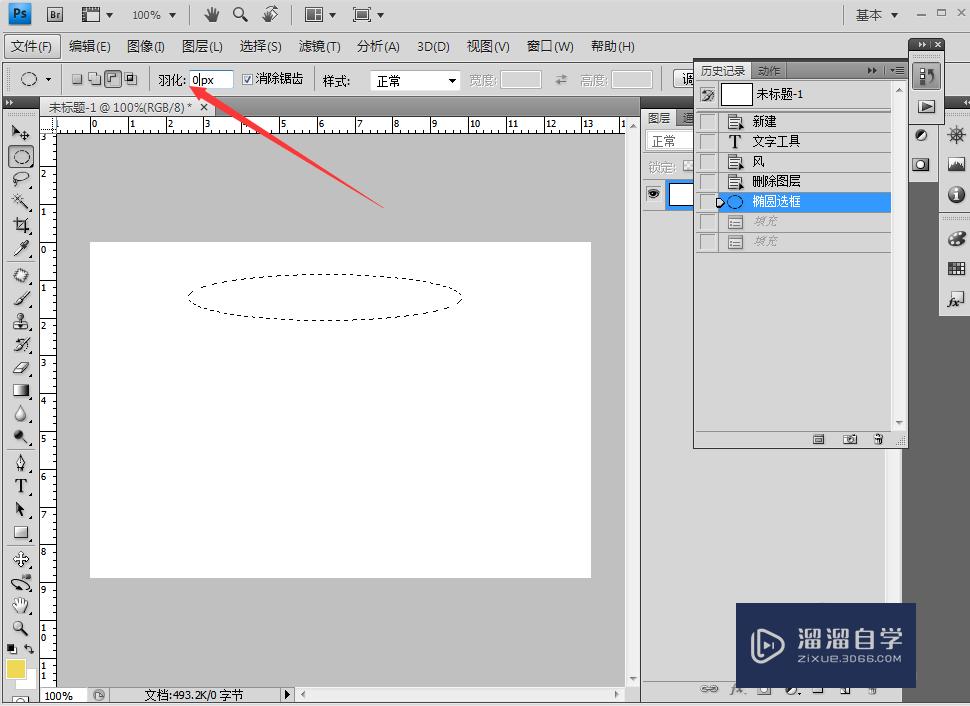Viewport: 970px width, 706px height.
Task: Toggle visibility eye of the layer
Action: tap(653, 194)
